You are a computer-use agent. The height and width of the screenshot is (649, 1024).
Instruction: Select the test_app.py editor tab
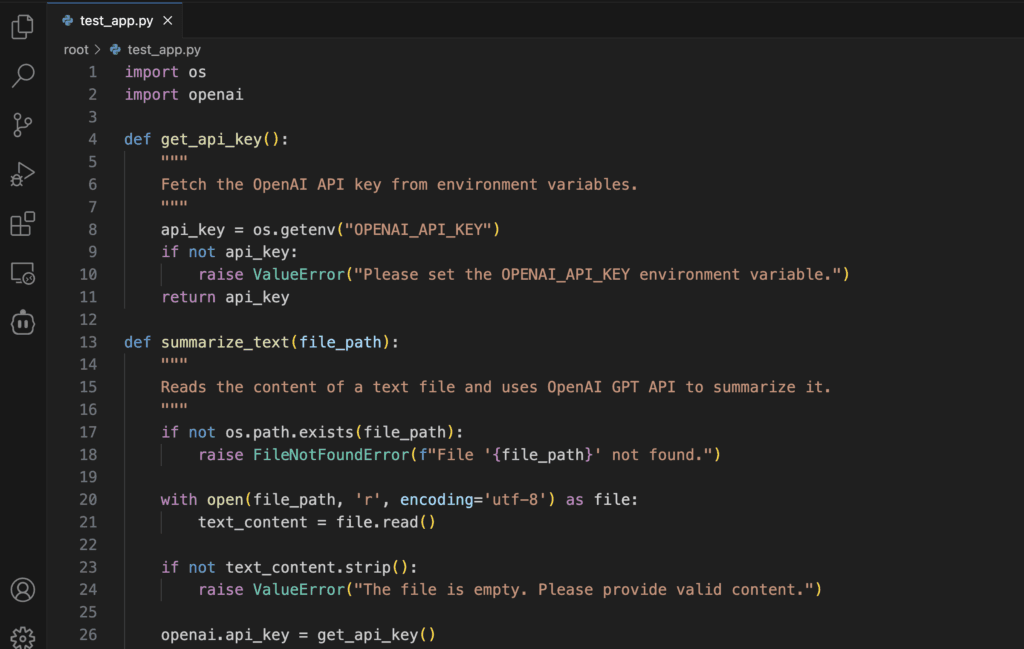click(115, 21)
